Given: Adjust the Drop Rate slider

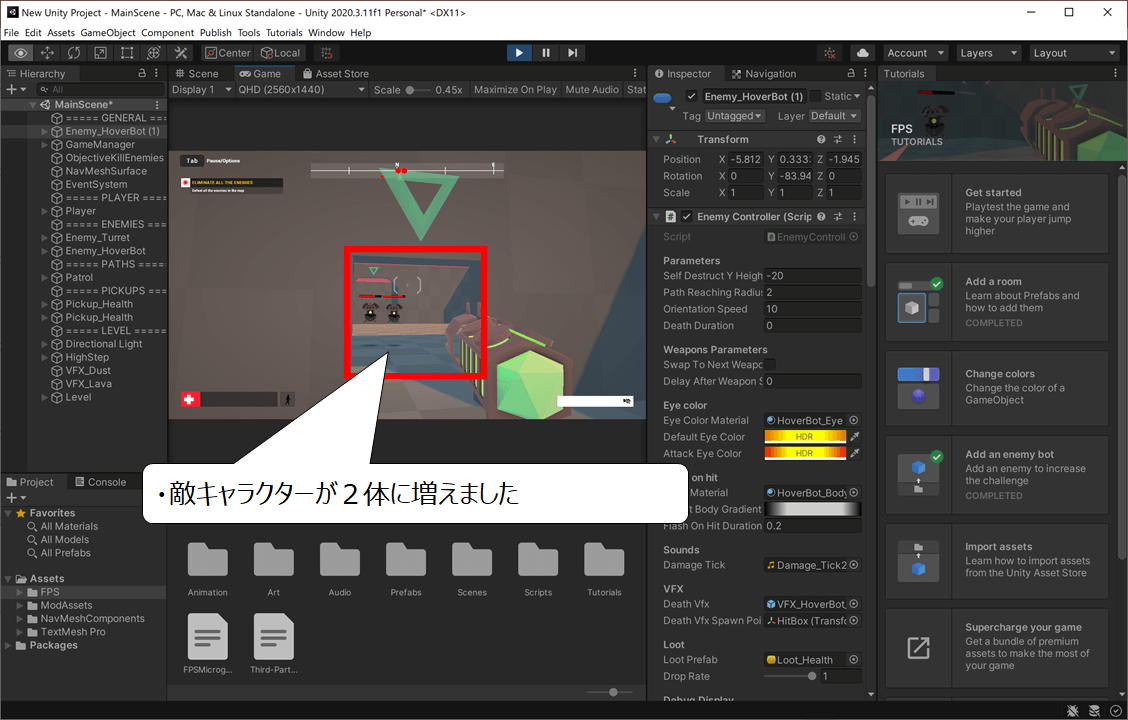Looking at the screenshot, I should 790,676.
